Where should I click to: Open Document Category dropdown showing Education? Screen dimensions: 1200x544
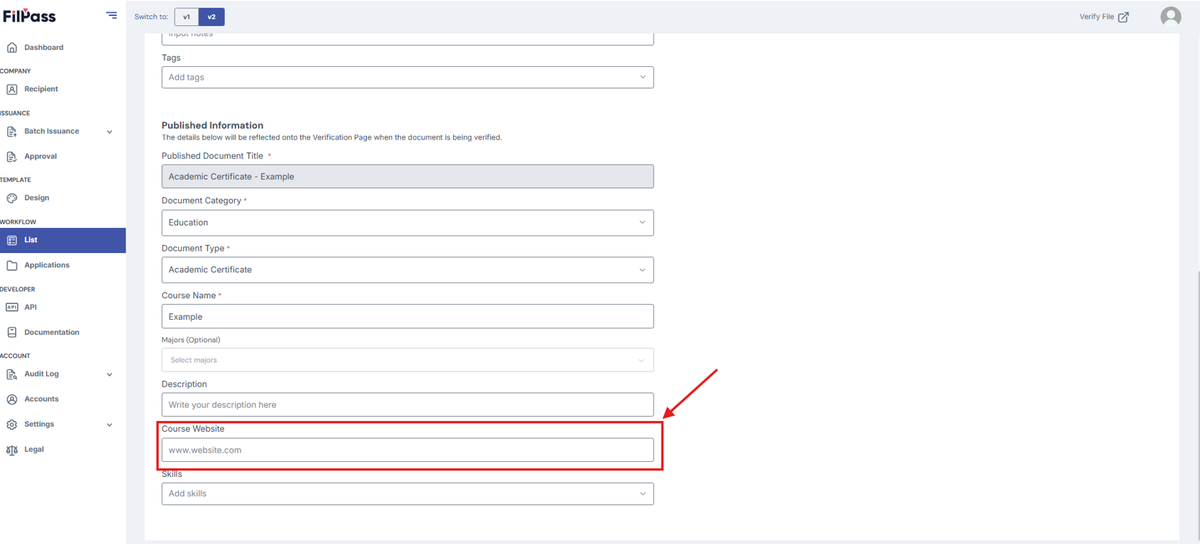408,223
